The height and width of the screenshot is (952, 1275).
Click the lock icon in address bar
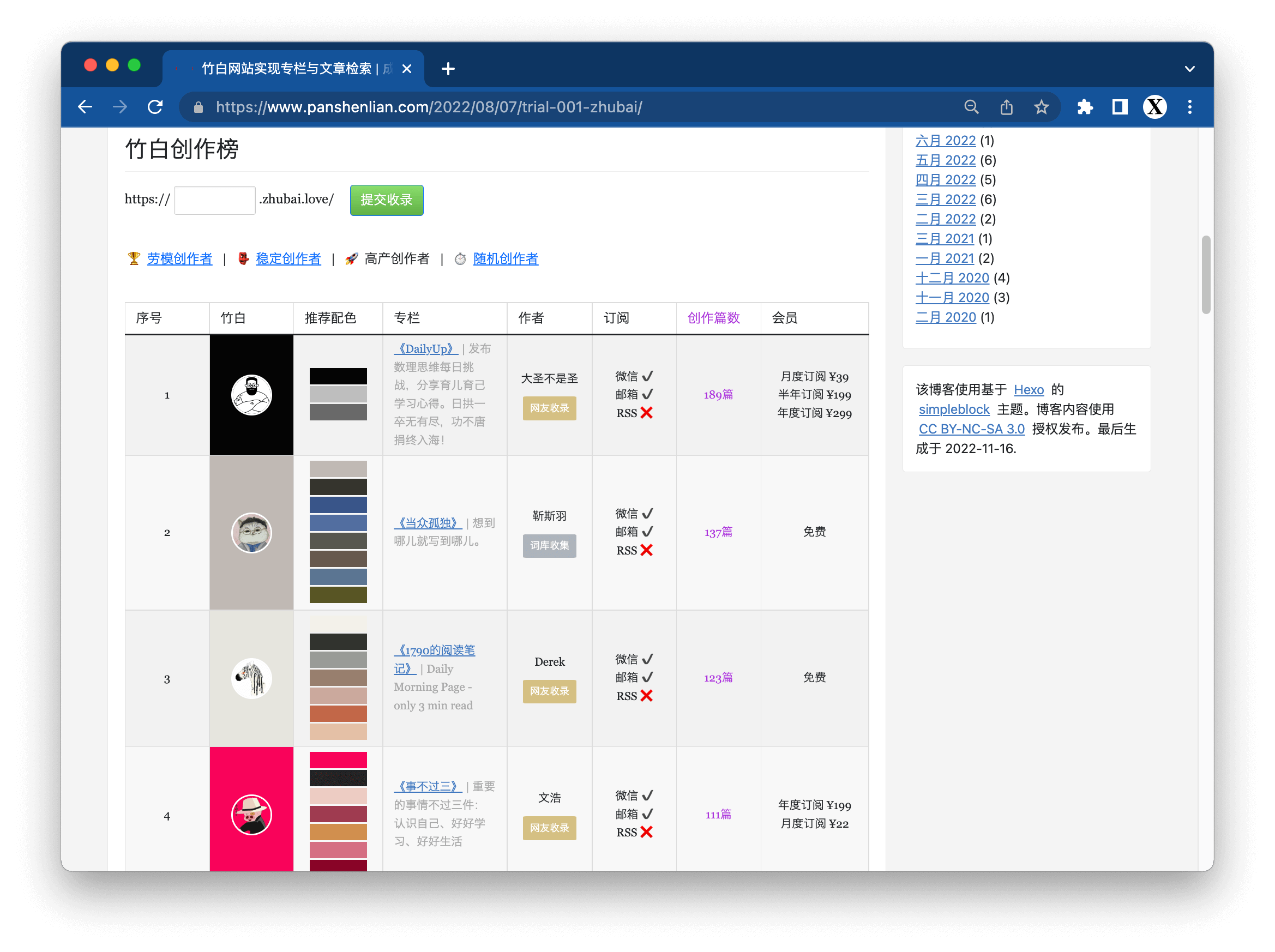pos(199,107)
